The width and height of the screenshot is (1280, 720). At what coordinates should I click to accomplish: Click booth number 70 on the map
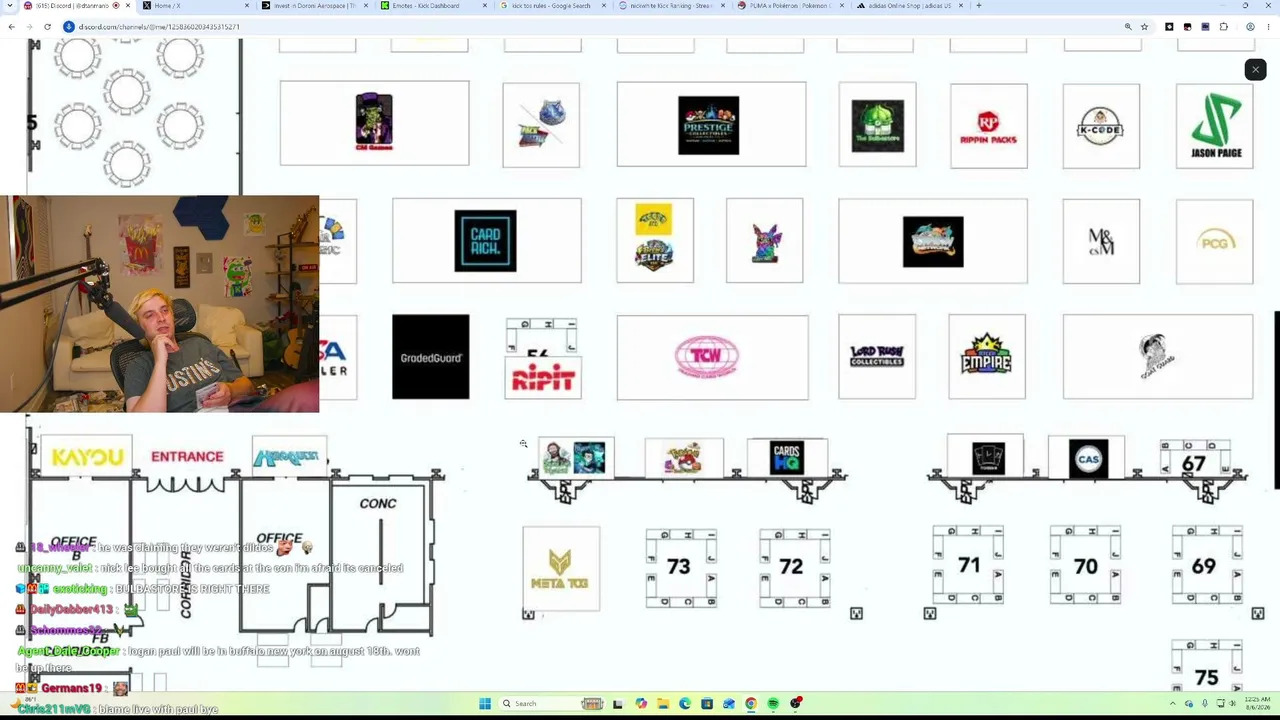tap(1086, 566)
